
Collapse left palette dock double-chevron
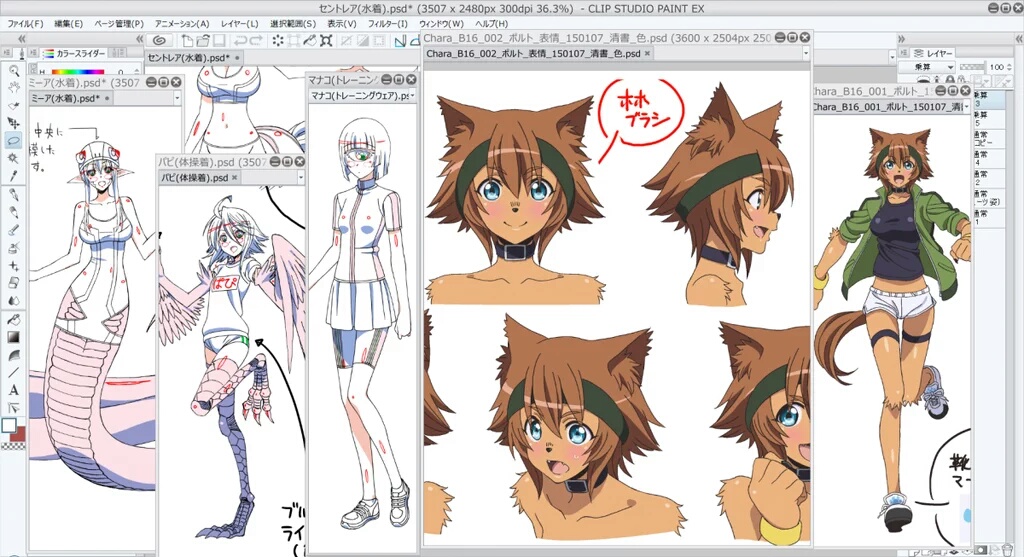(x=20, y=39)
